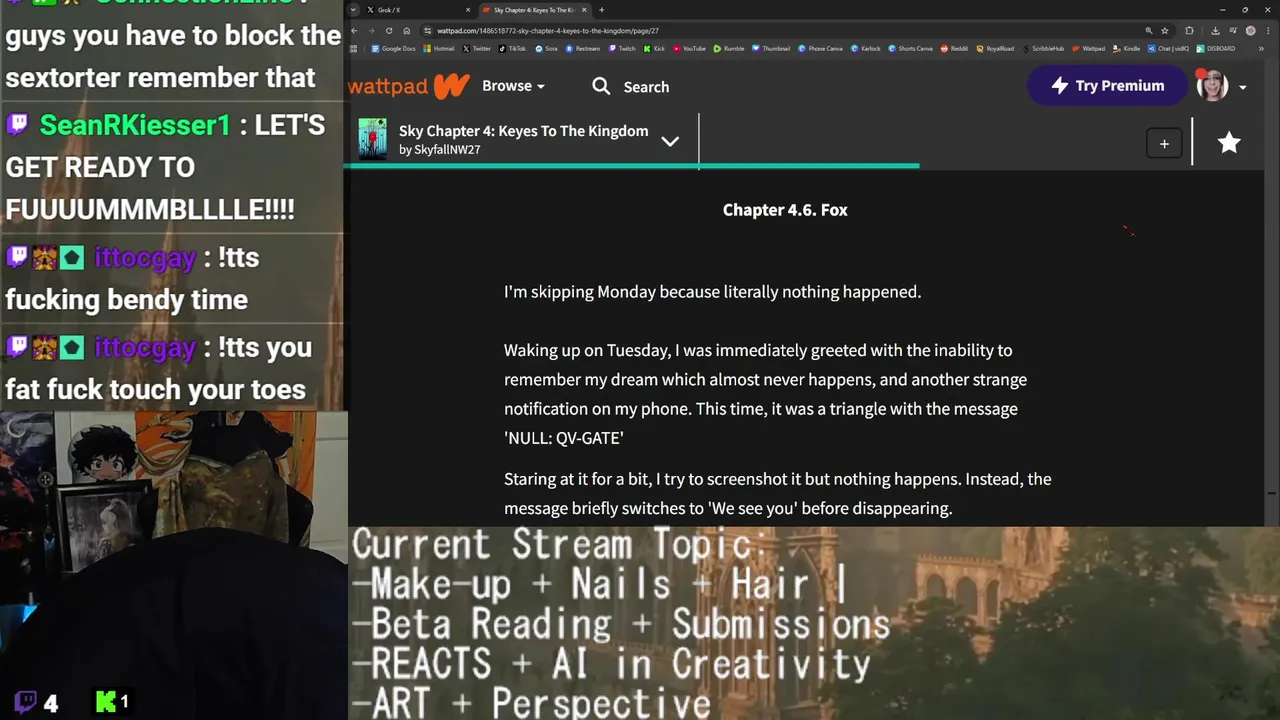Open the Twitter bookmark

click(x=476, y=49)
